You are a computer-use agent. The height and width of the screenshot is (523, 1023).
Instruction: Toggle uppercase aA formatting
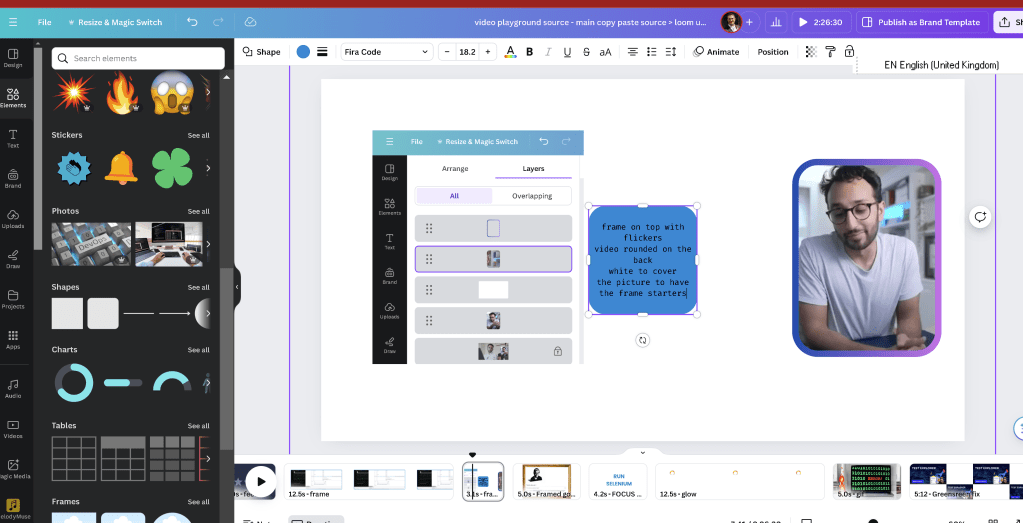click(605, 52)
